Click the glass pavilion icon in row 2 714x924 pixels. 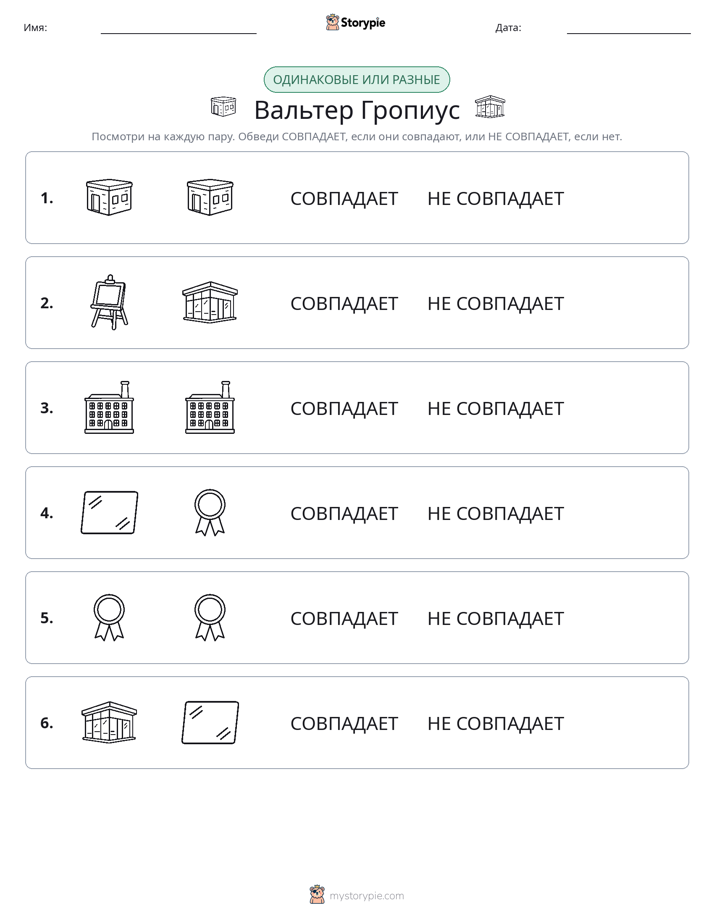[210, 302]
